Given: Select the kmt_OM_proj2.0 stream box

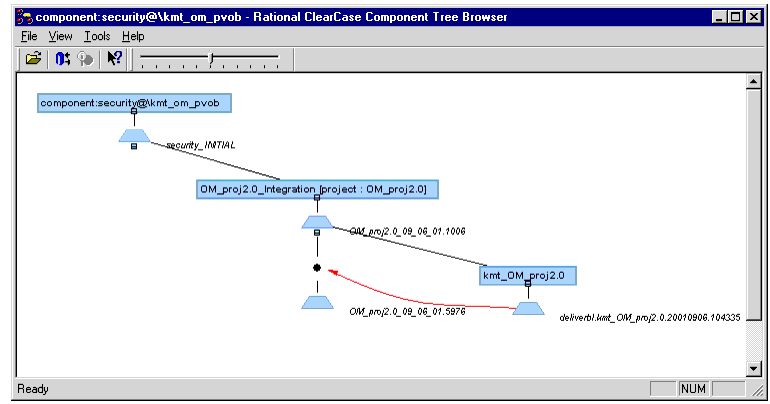Looking at the screenshot, I should point(528,275).
